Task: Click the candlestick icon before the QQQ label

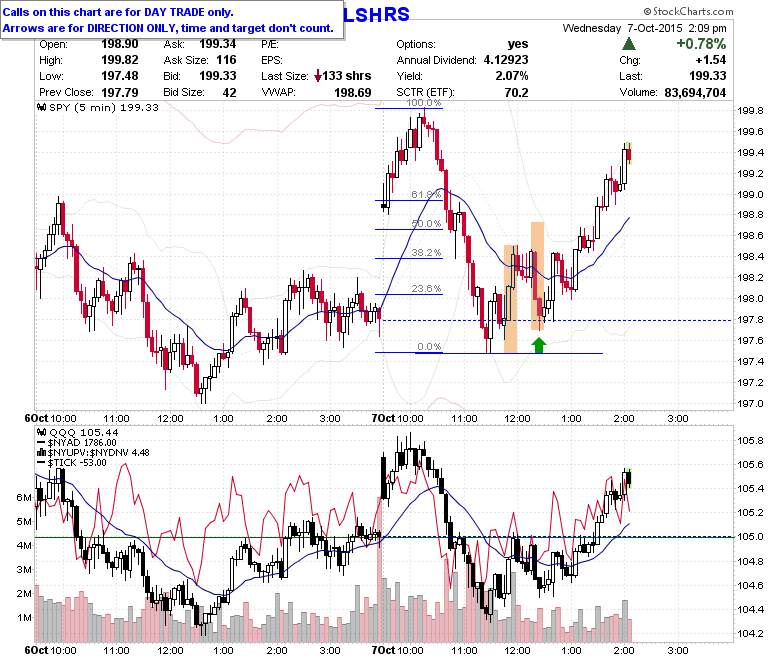Action: coord(42,432)
